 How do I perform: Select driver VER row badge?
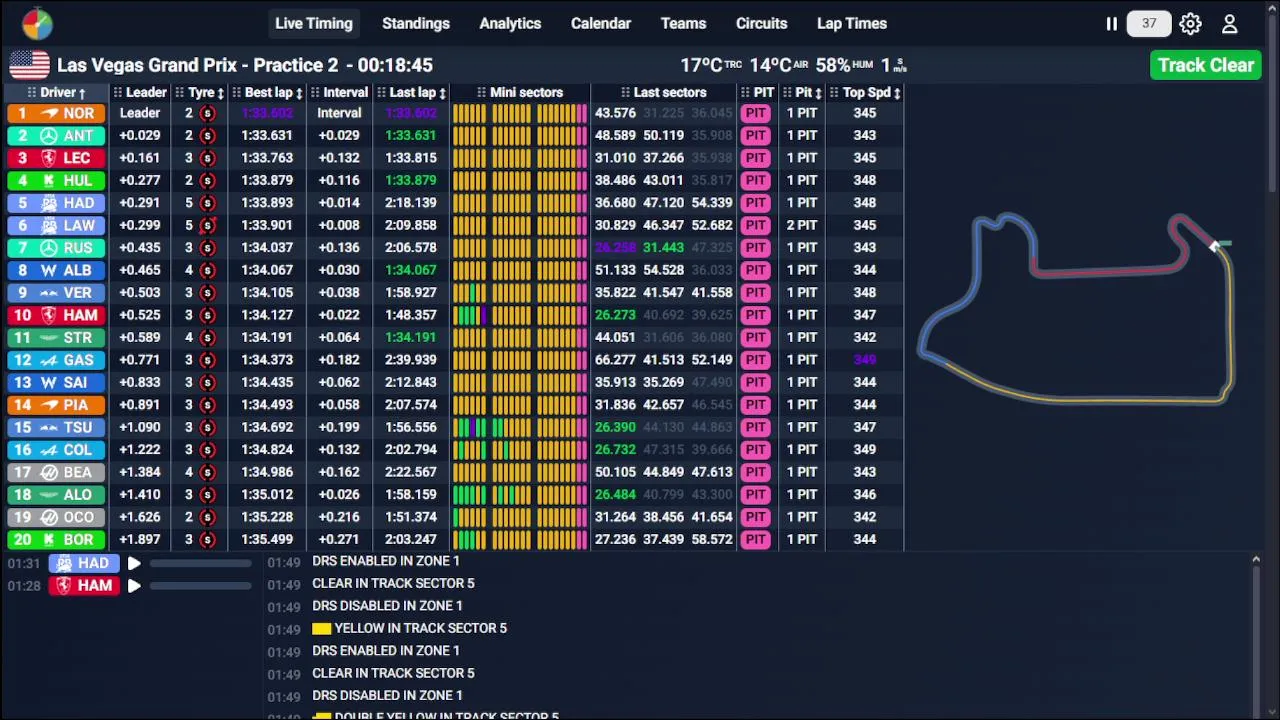tap(57, 292)
